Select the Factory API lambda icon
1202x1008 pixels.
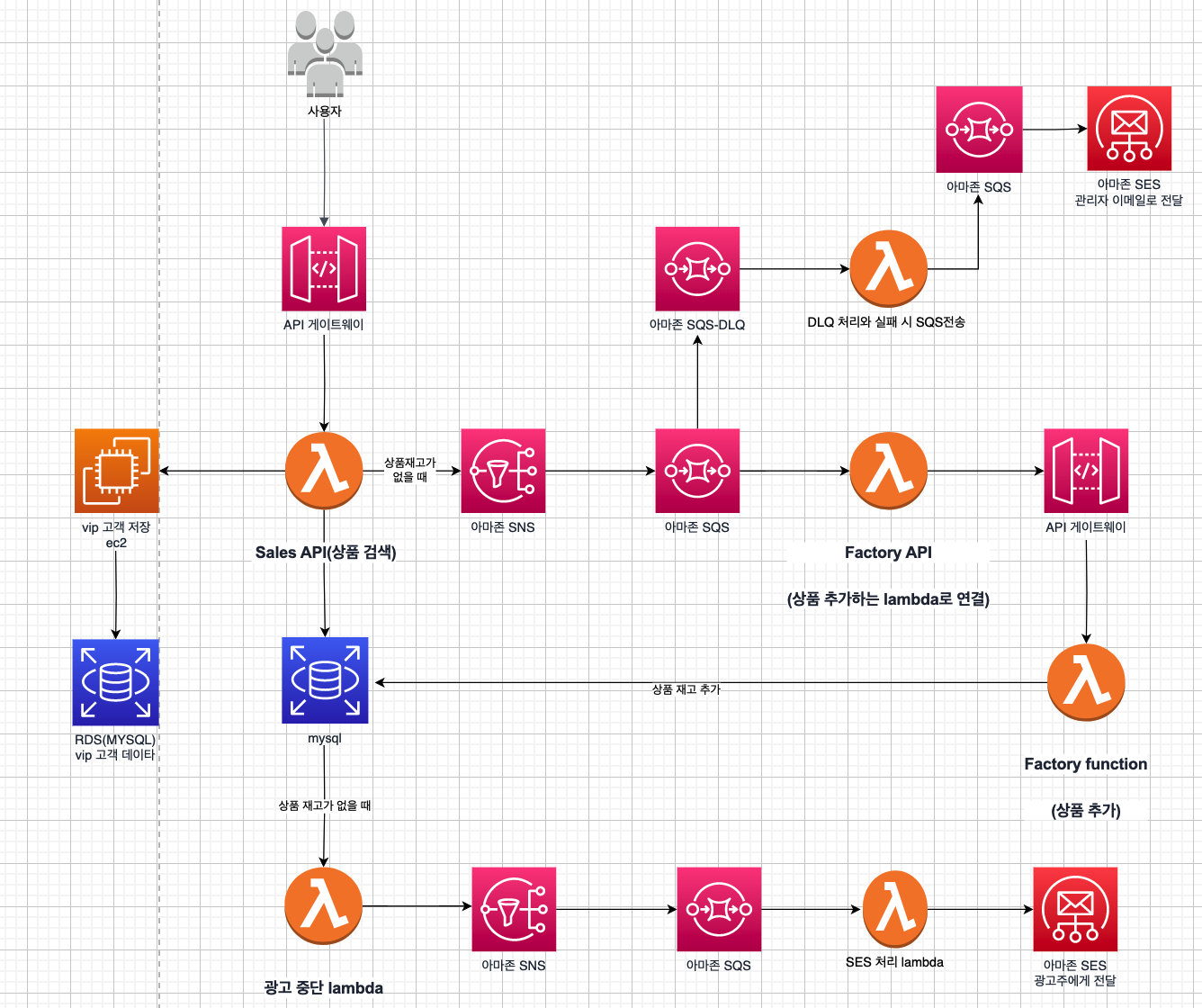click(889, 471)
